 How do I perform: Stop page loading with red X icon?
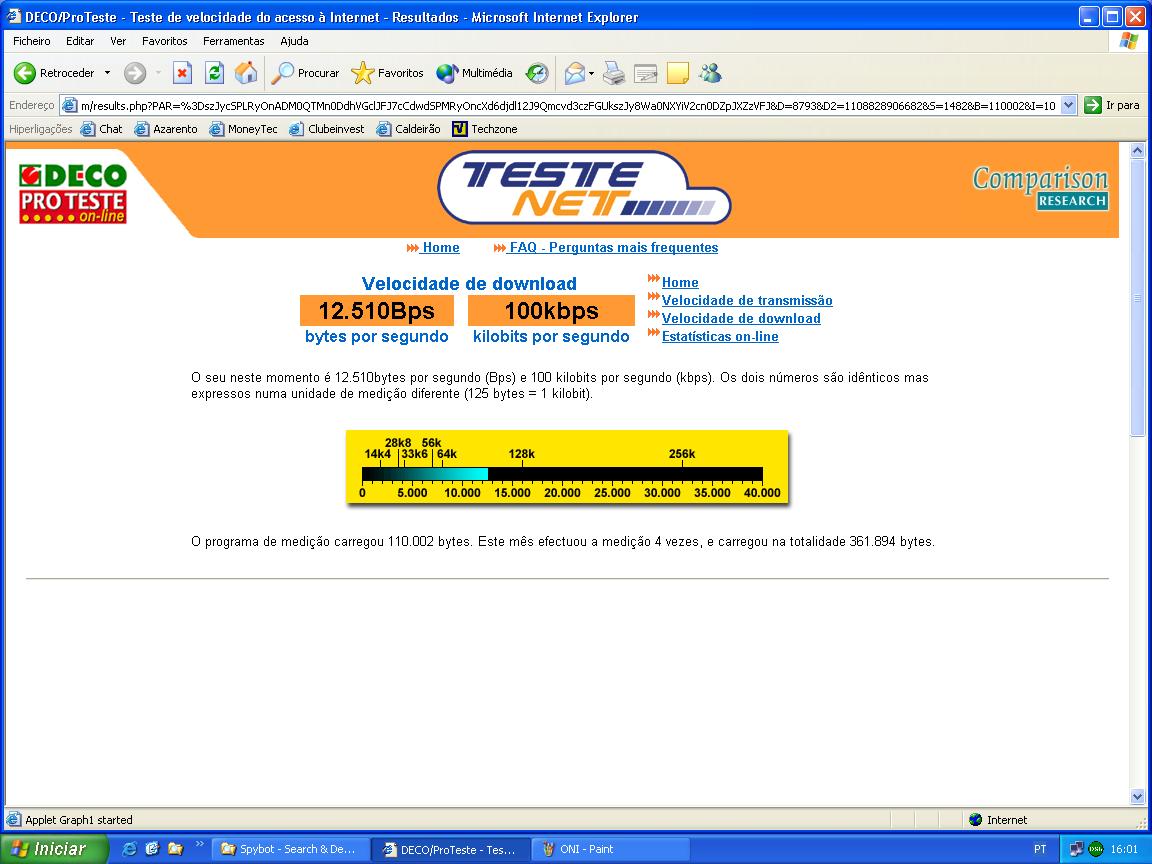click(x=182, y=73)
